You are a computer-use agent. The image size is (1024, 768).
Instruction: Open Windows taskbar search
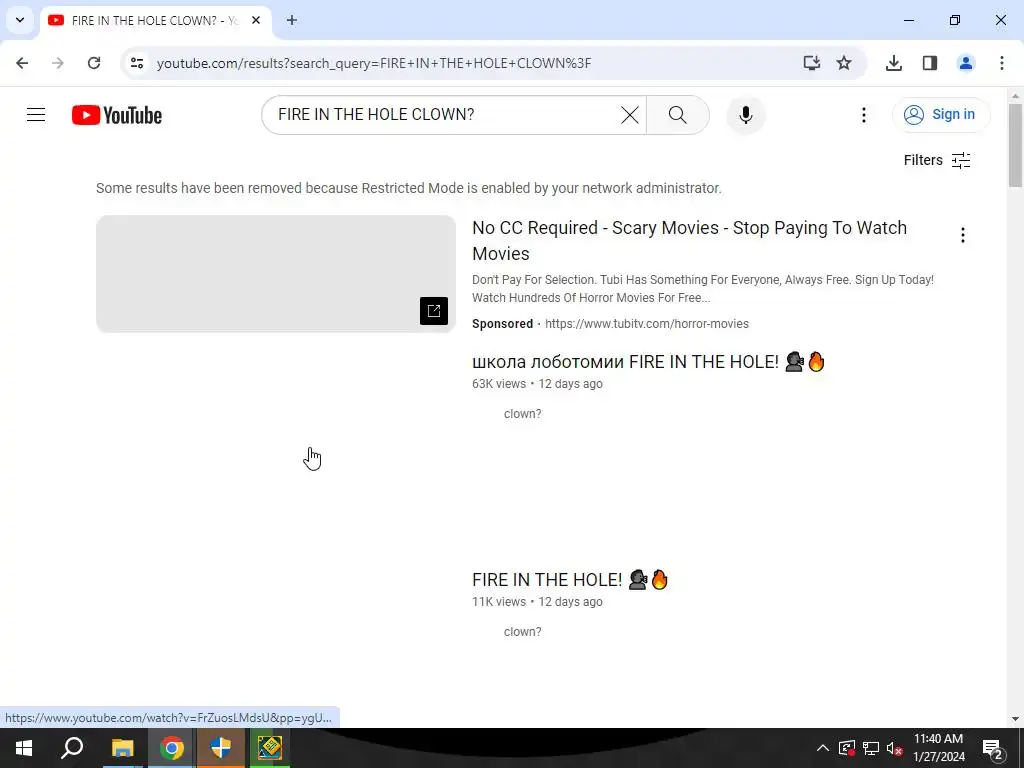72,748
